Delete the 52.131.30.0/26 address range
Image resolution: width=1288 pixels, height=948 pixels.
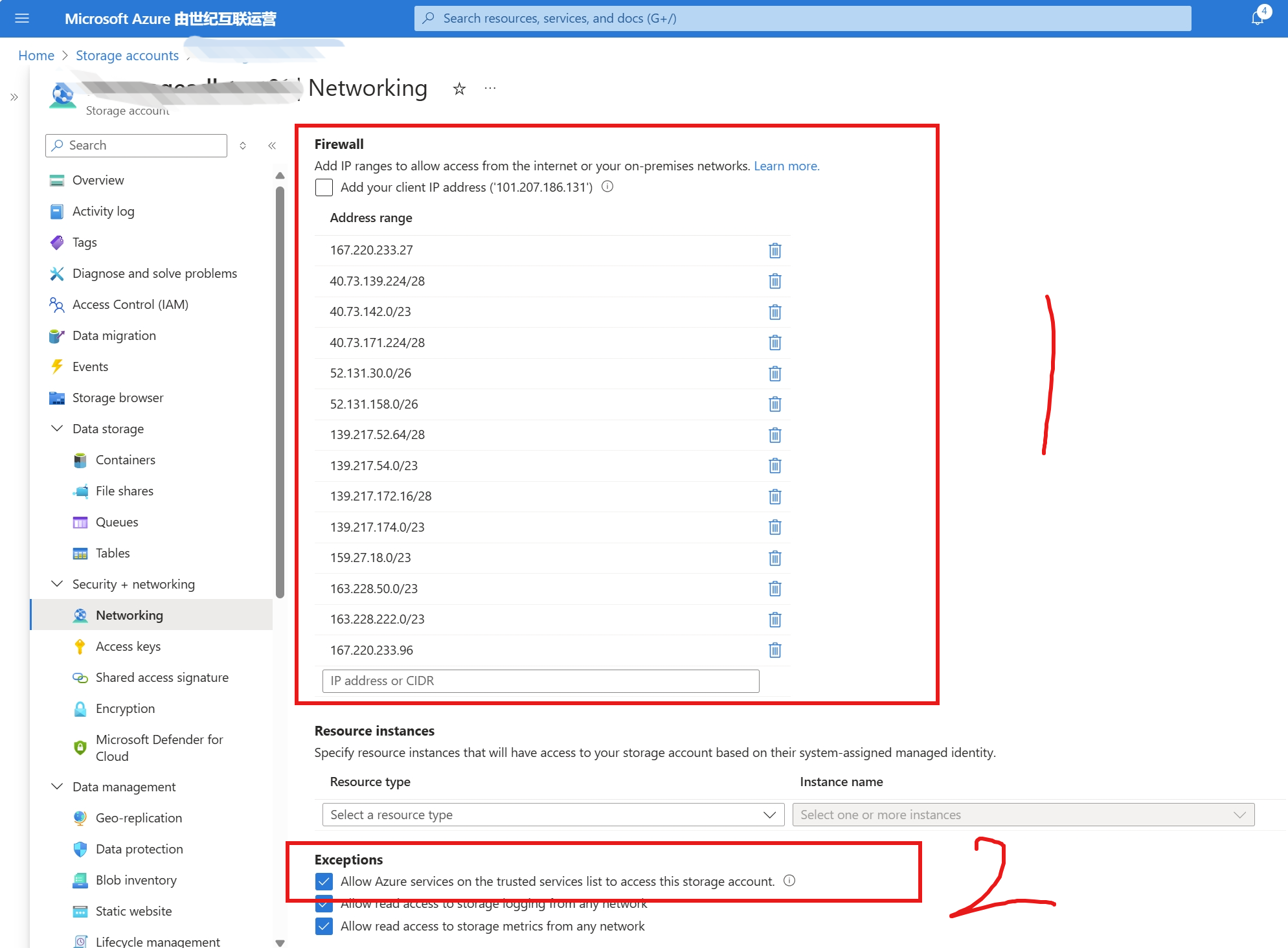click(x=774, y=374)
